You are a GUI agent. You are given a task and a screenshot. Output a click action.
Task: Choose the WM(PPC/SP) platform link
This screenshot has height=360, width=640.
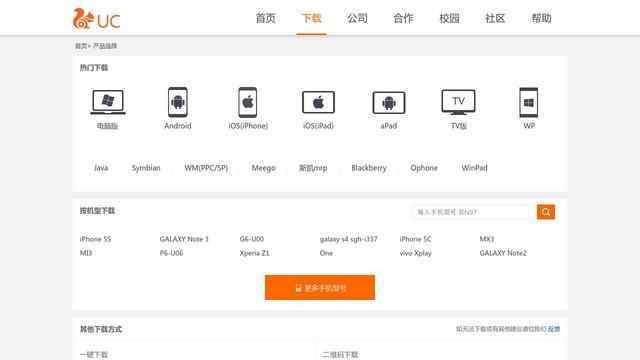pos(206,168)
